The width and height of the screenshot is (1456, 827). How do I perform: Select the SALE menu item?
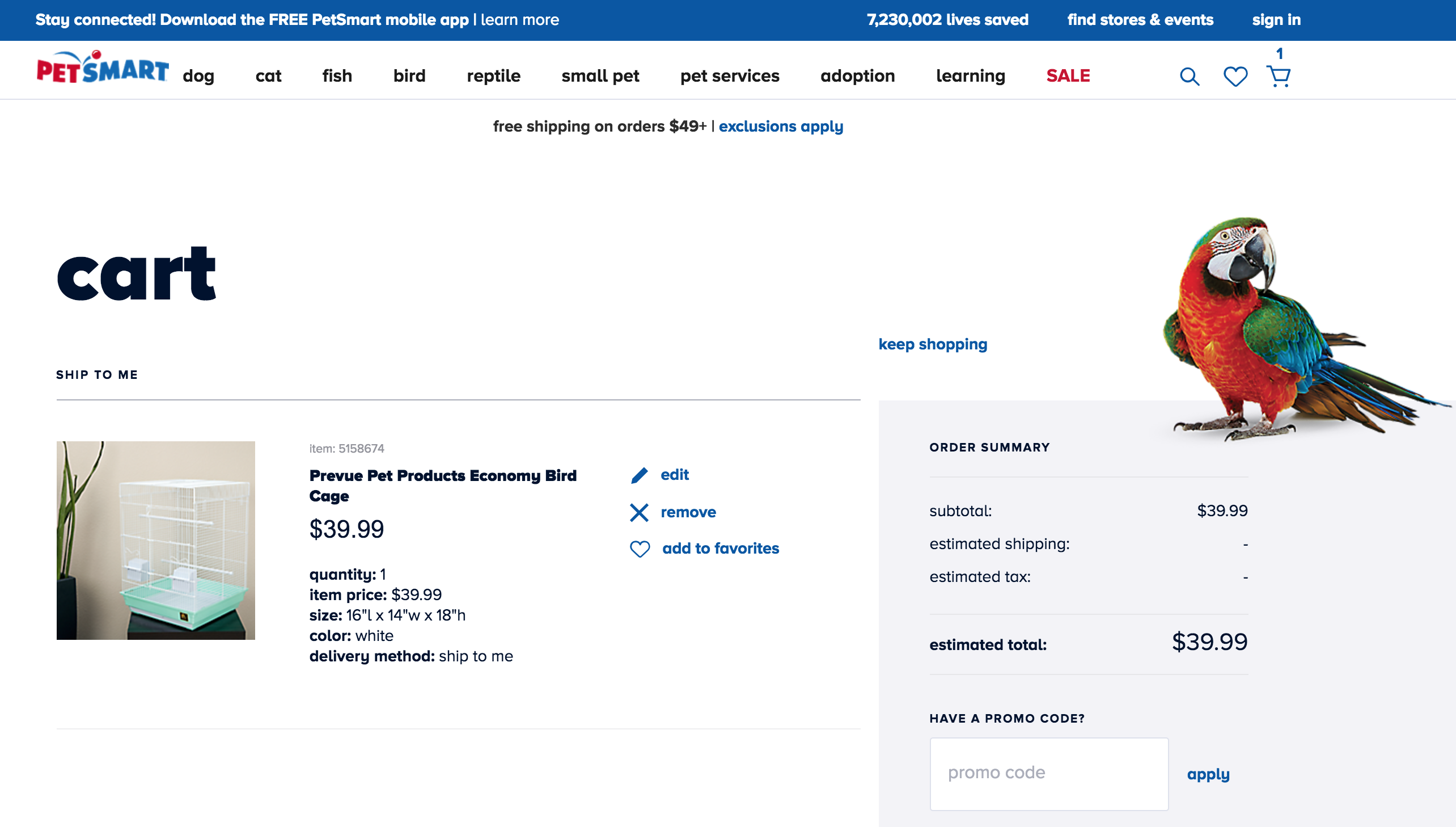point(1068,75)
